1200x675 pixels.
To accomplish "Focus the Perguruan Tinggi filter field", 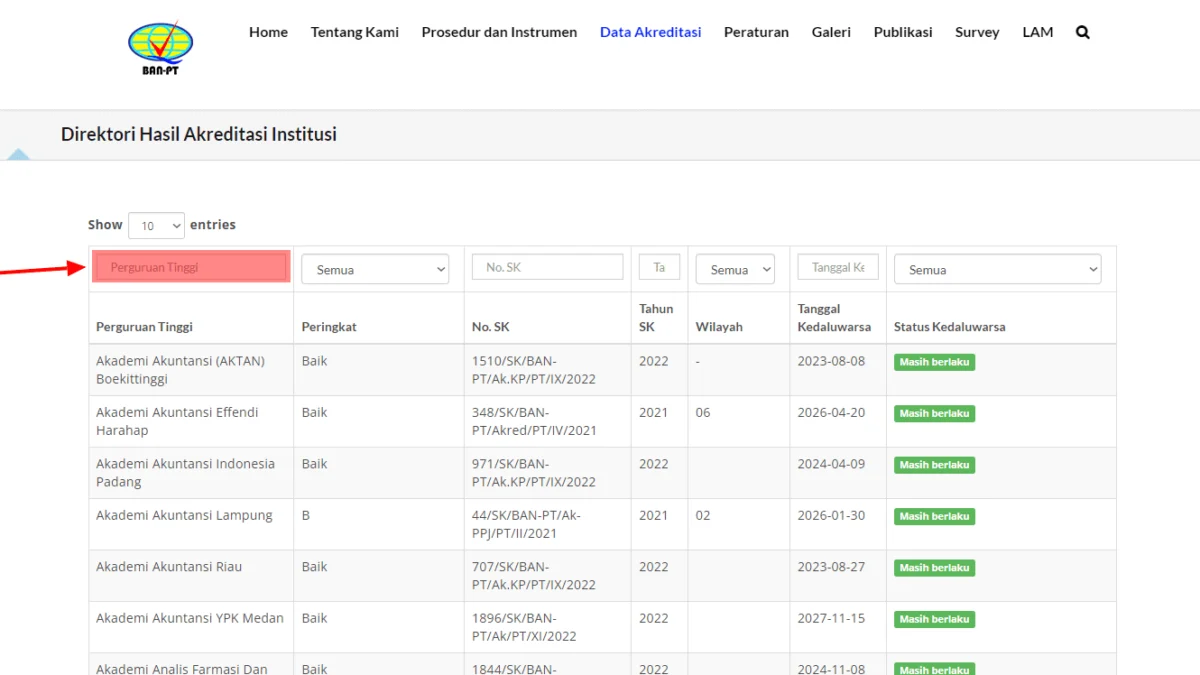I will pos(191,267).
